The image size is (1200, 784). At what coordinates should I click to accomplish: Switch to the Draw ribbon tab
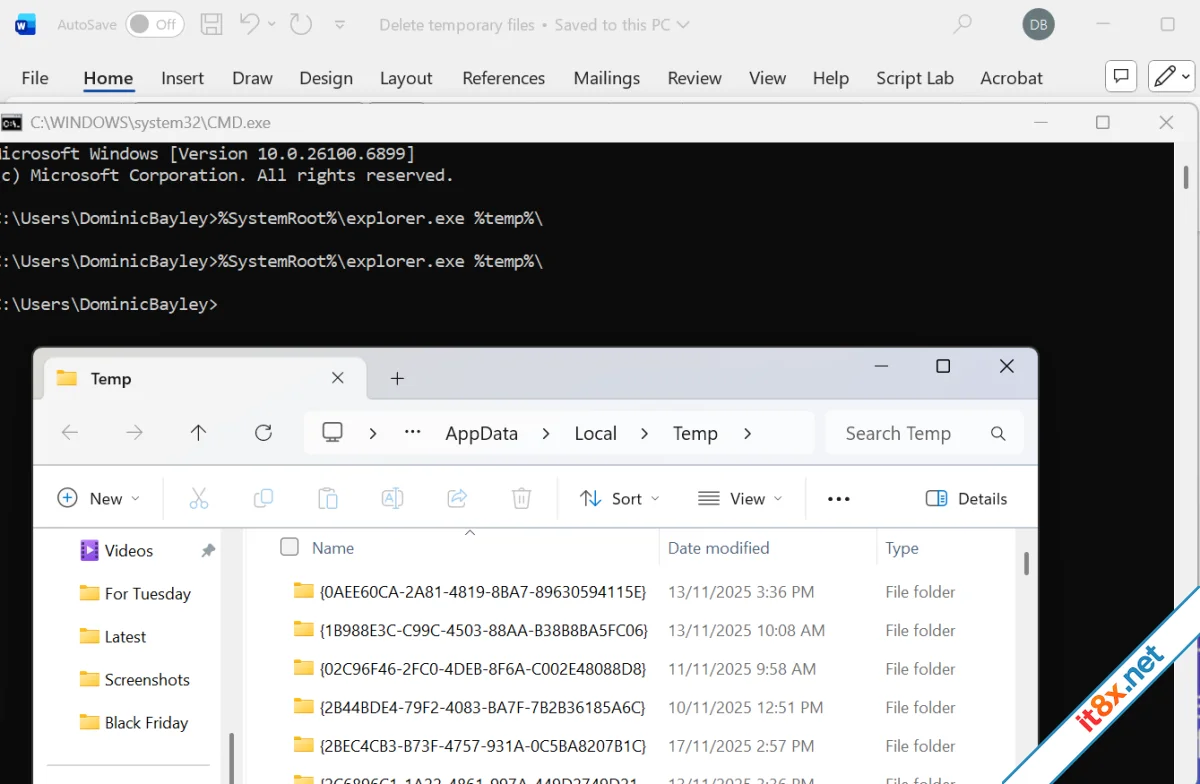pyautogui.click(x=252, y=78)
